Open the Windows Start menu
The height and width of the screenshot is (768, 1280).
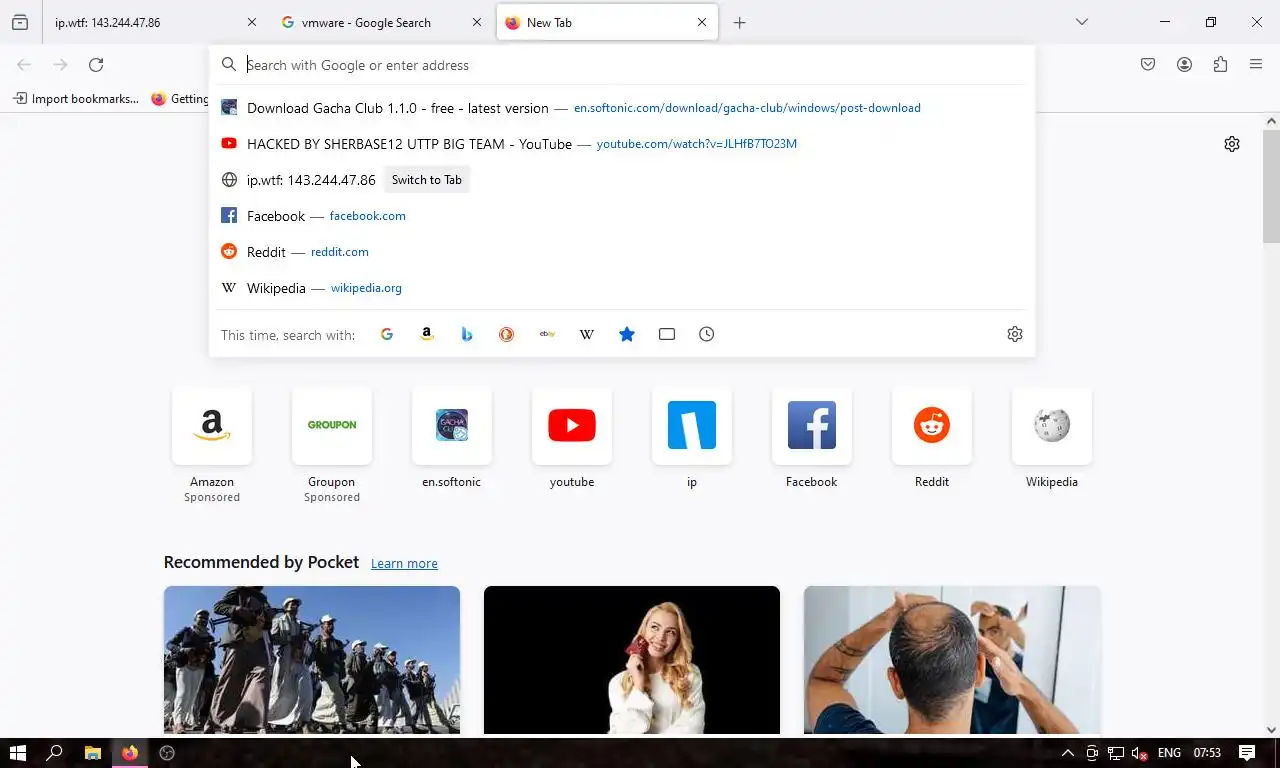17,753
